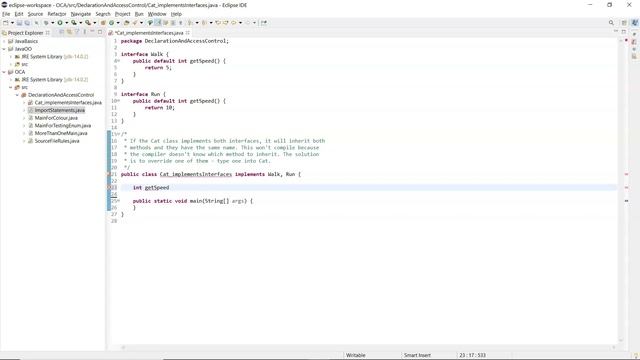Click Collapse All in Project Explorer
The image size is (640, 360).
(61, 32)
